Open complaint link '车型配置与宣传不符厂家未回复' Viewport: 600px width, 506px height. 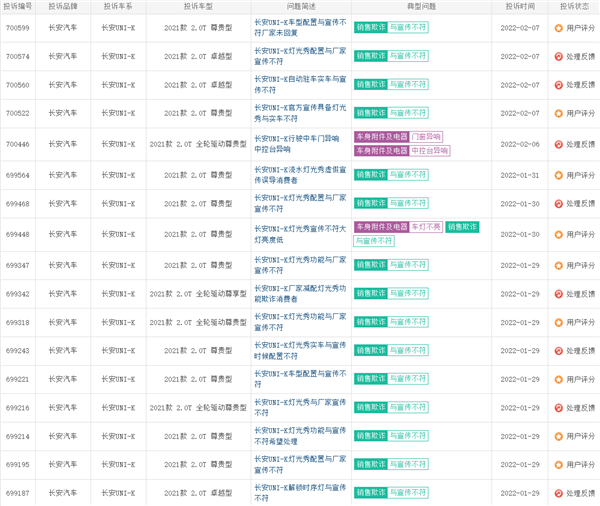300,28
